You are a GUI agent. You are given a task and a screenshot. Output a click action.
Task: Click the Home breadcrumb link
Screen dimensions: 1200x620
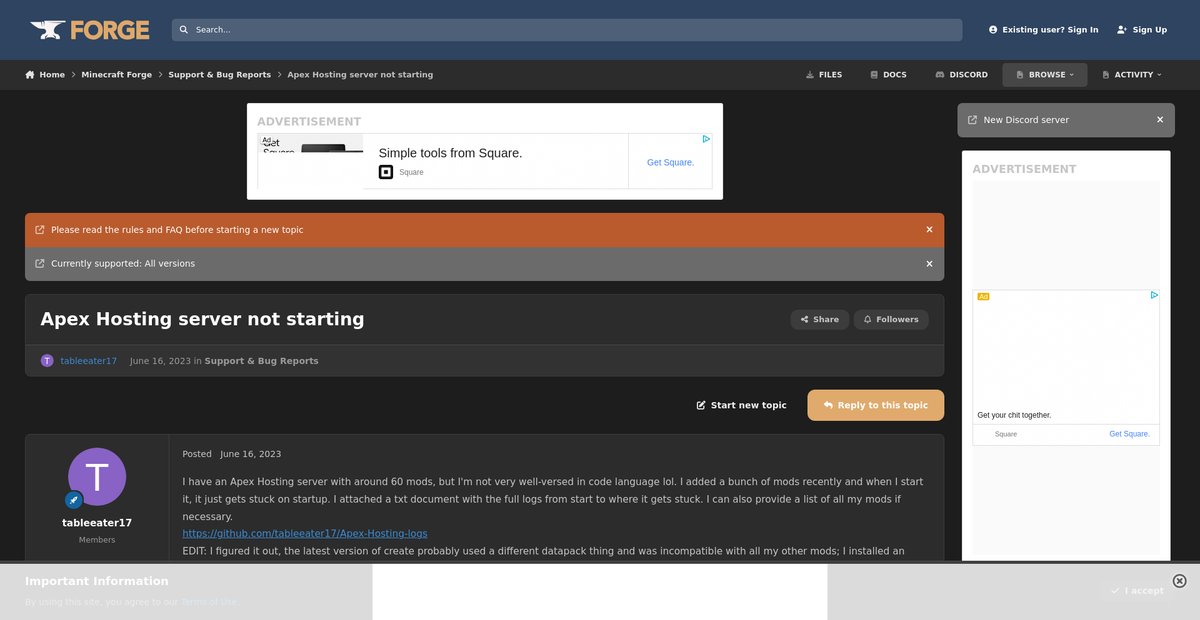tap(45, 75)
